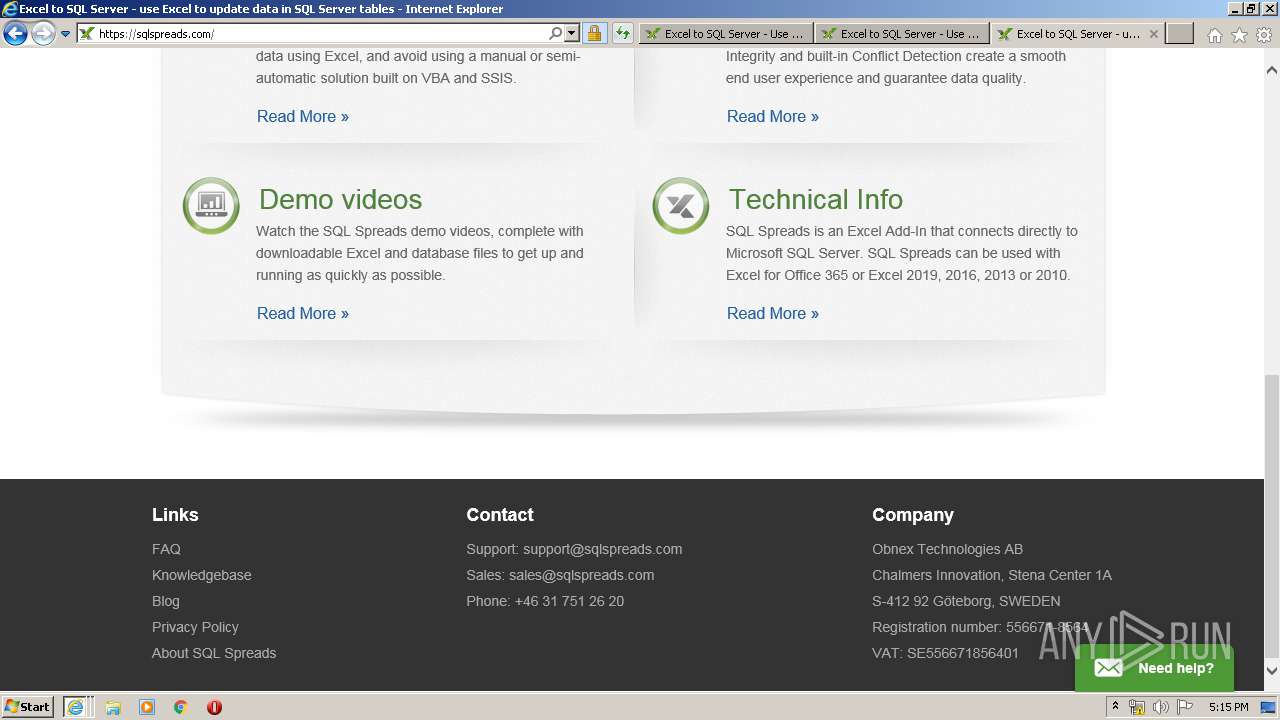The image size is (1280, 720).
Task: Click the support@sqlspreads.com email address
Action: (x=602, y=549)
